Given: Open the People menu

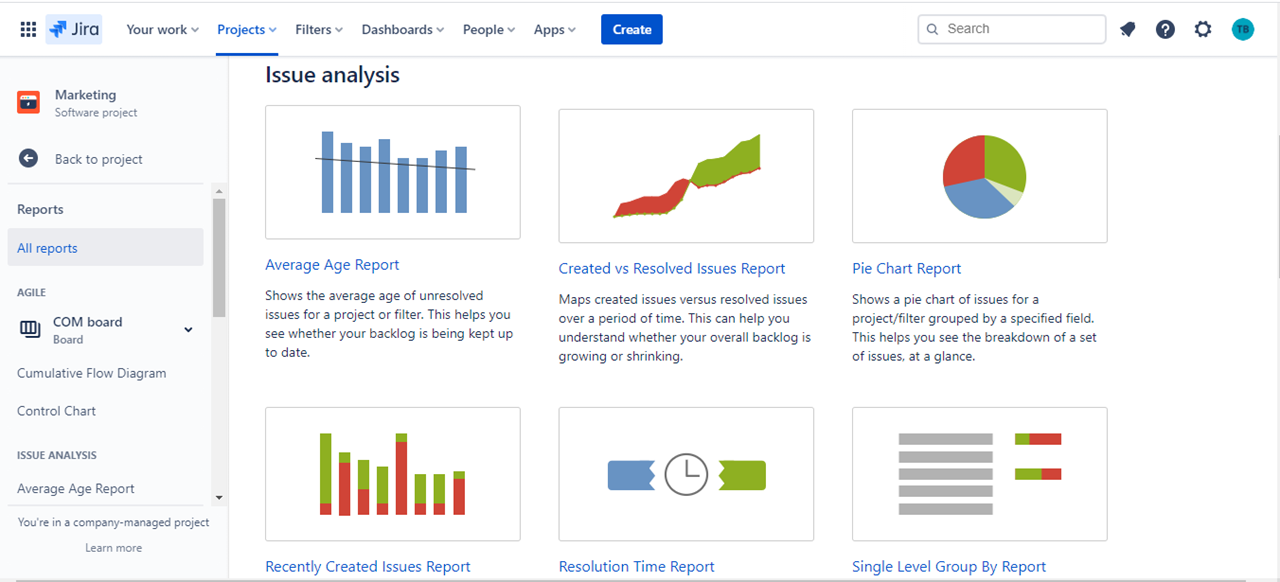Looking at the screenshot, I should 488,29.
